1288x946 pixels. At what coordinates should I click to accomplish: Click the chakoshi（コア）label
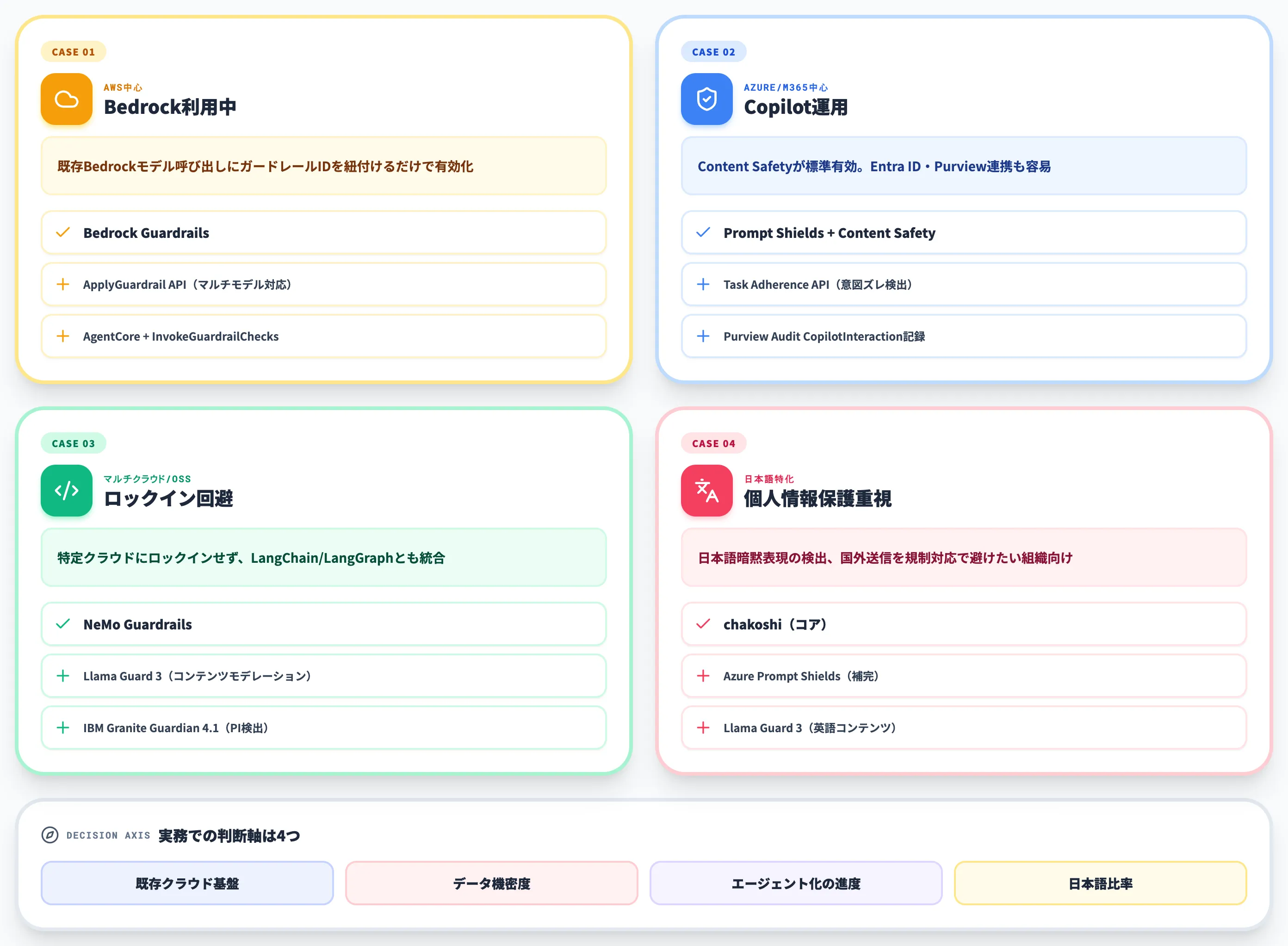pos(777,625)
